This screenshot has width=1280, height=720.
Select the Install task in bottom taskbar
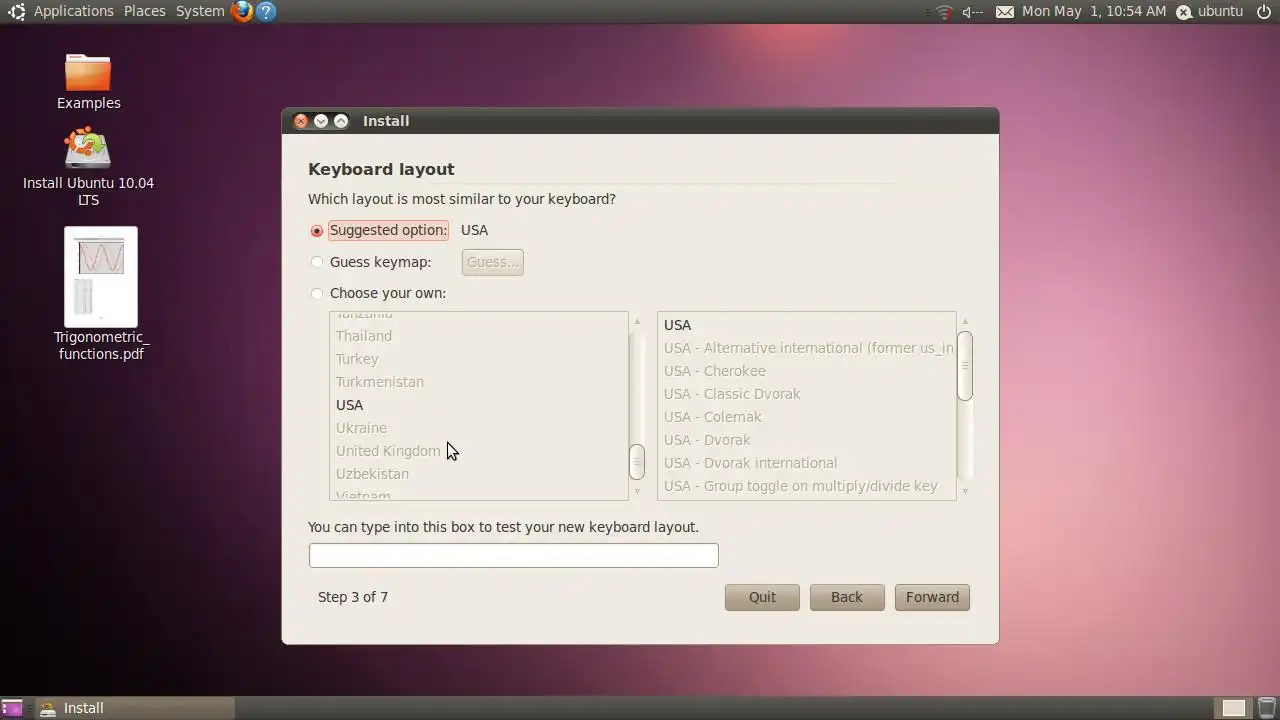pyautogui.click(x=134, y=708)
